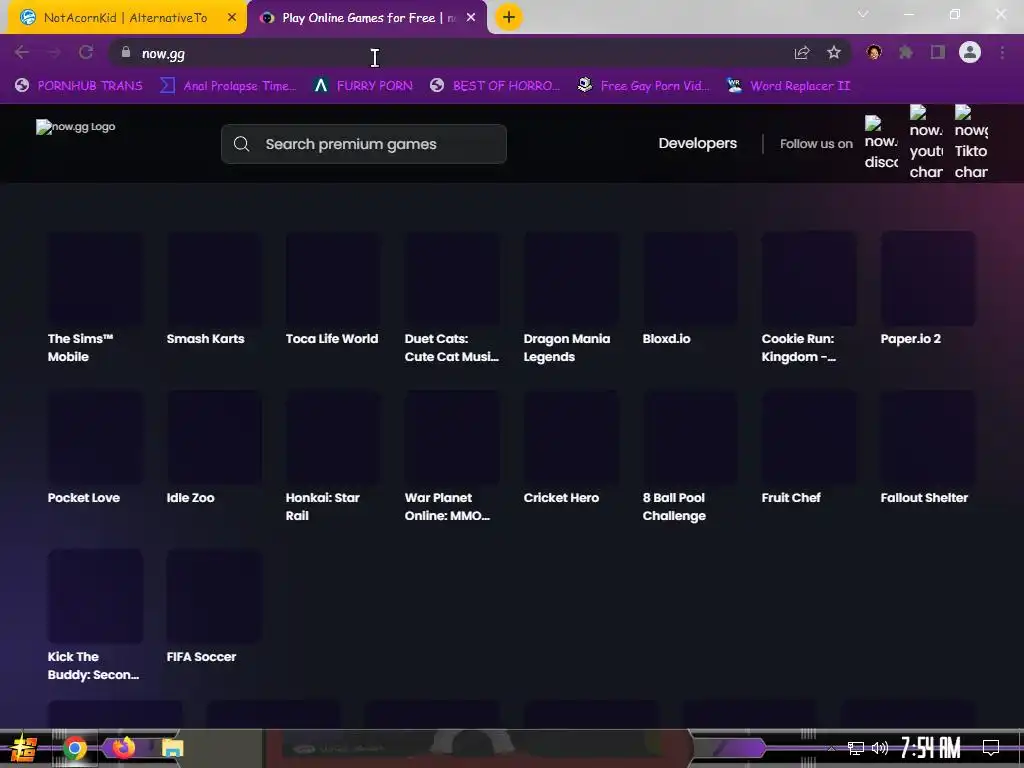This screenshot has width=1024, height=768.
Task: Click the Pocket Love game title
Action: point(84,498)
